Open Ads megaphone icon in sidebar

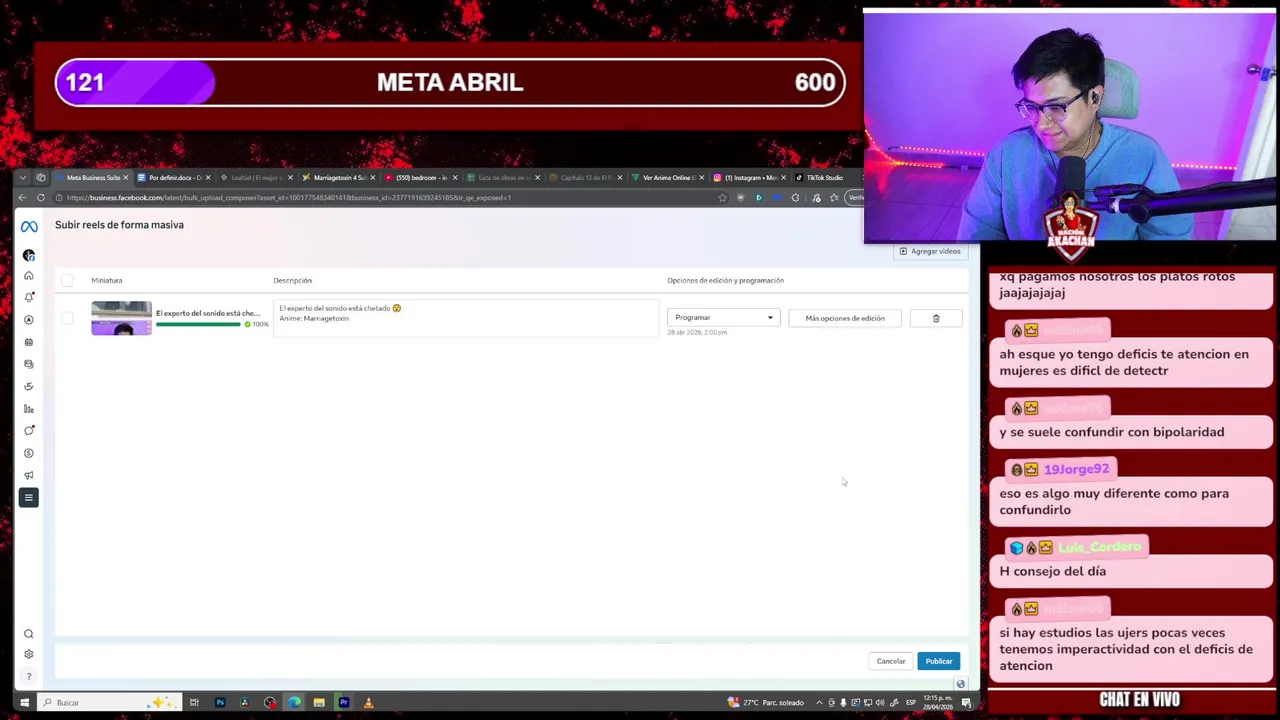29,475
